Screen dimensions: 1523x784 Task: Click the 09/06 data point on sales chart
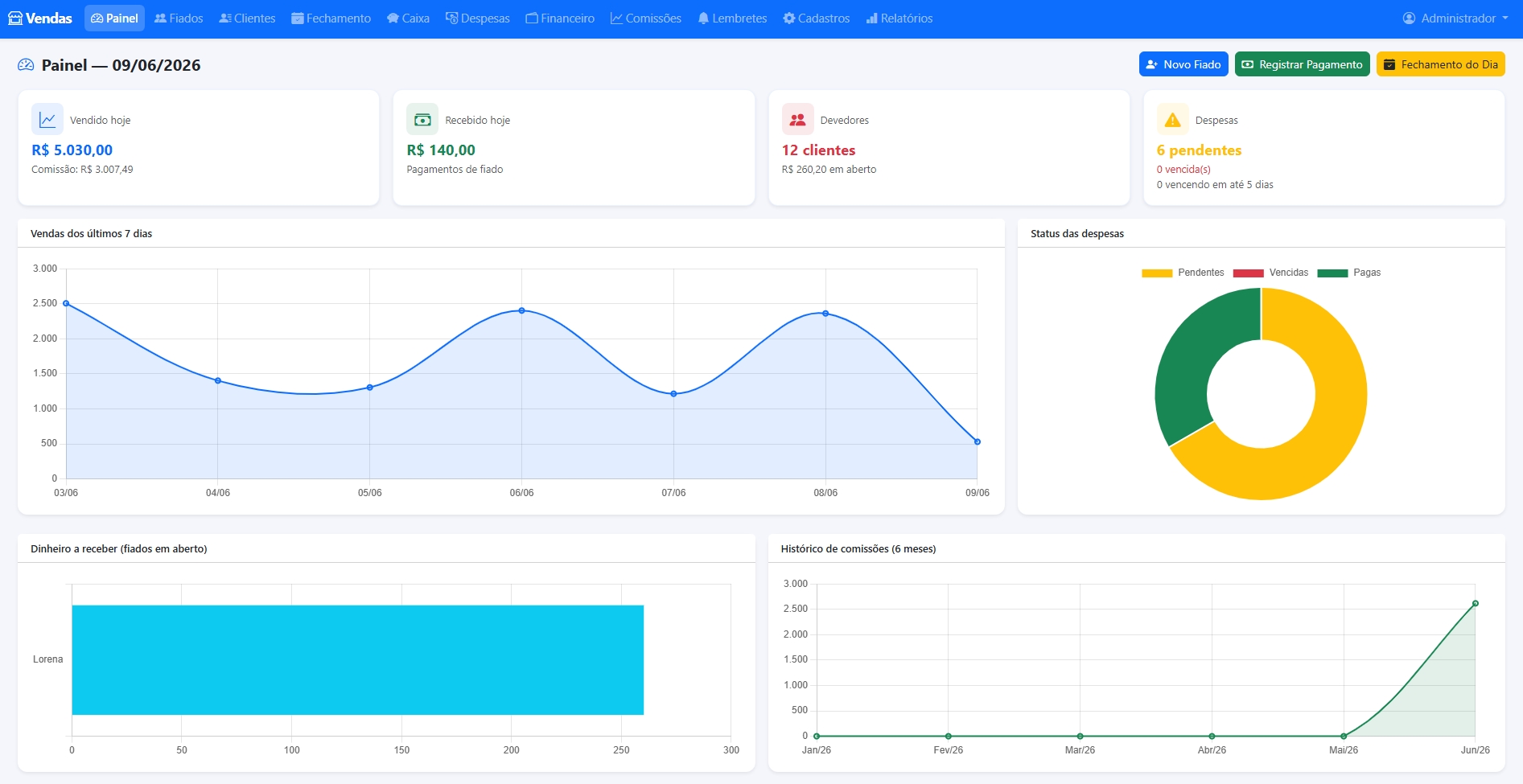point(978,441)
